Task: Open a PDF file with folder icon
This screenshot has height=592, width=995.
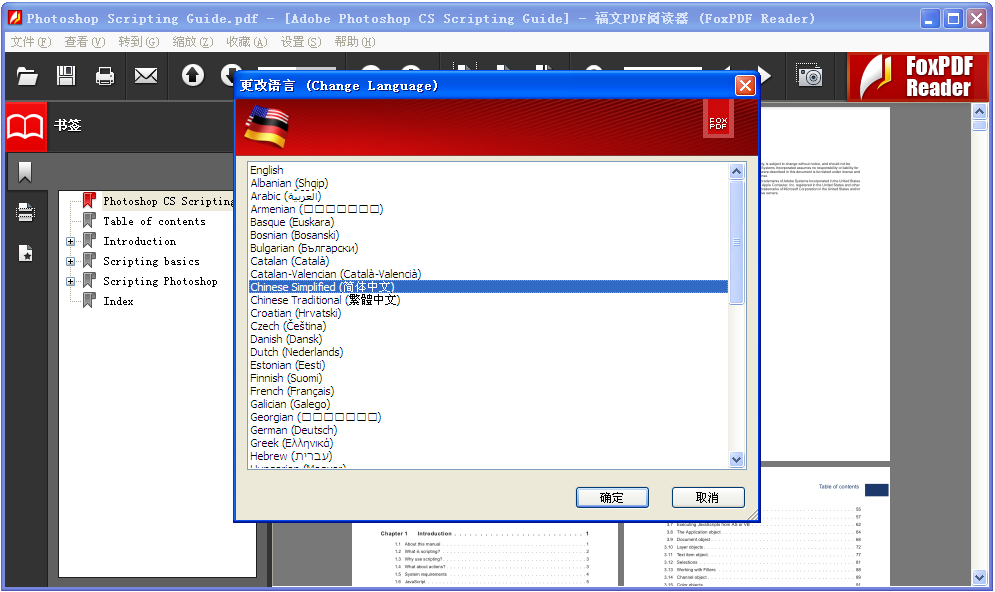Action: pos(27,76)
